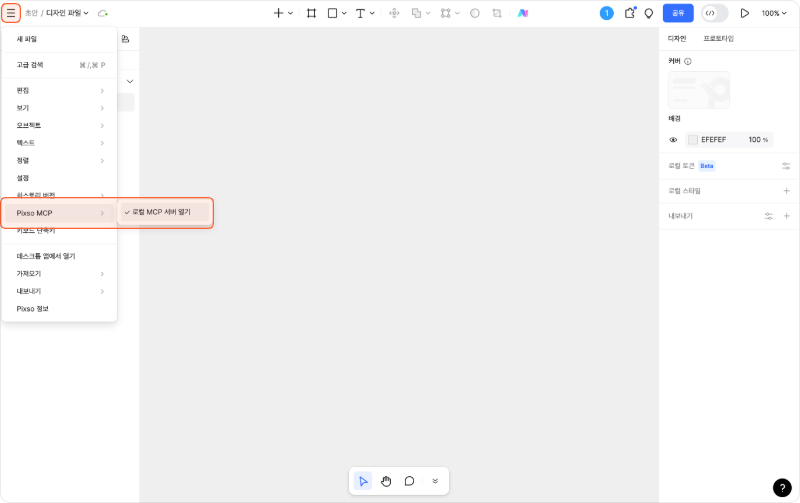
Task: Toggle the 로컬 MCP 서버 열기 checked item
Action: click(163, 212)
